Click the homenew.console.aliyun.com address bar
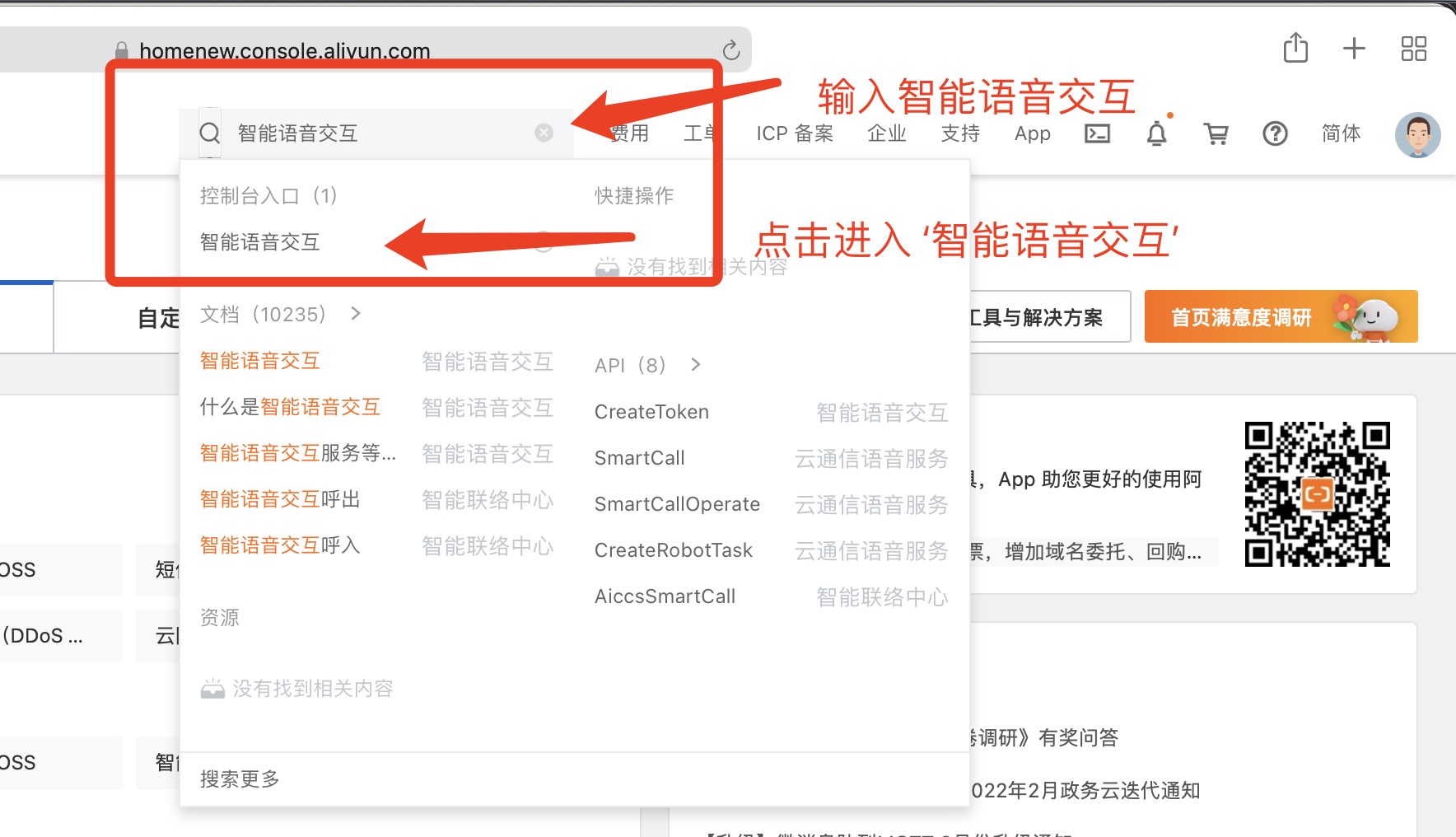The image size is (1456, 837). (285, 51)
